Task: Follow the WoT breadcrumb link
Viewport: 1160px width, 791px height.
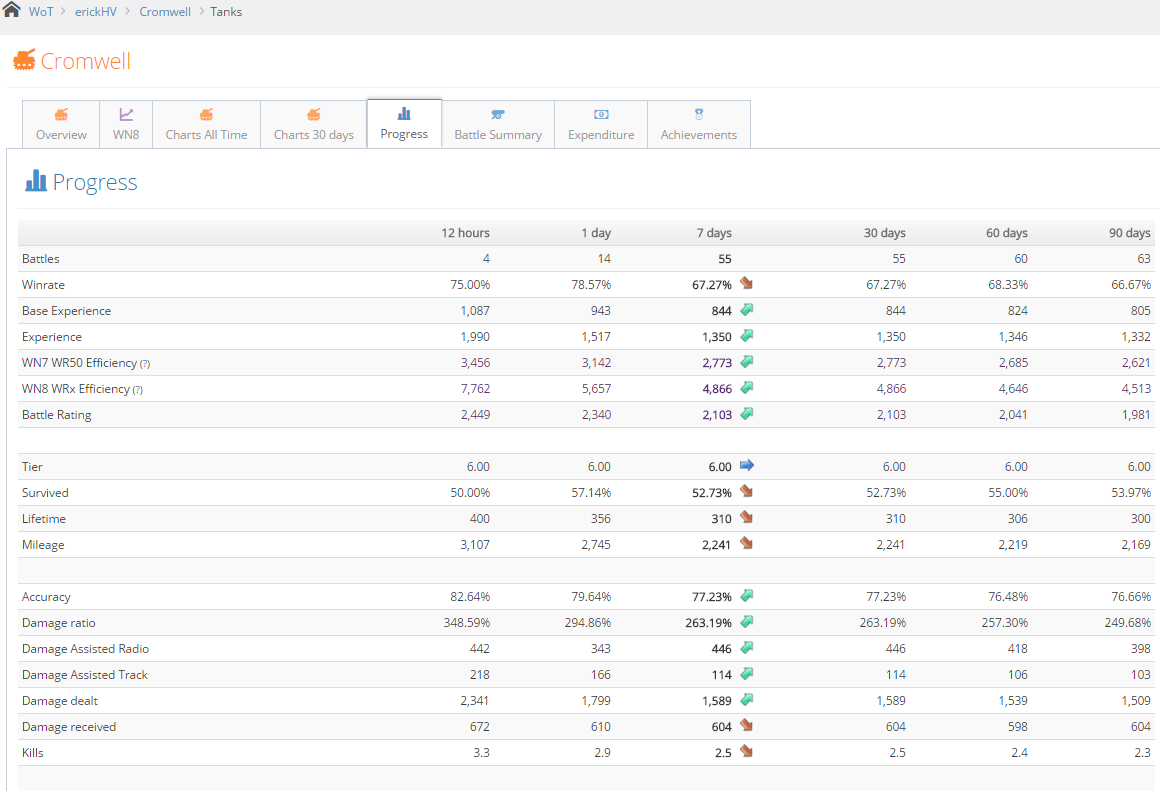Action: point(41,12)
